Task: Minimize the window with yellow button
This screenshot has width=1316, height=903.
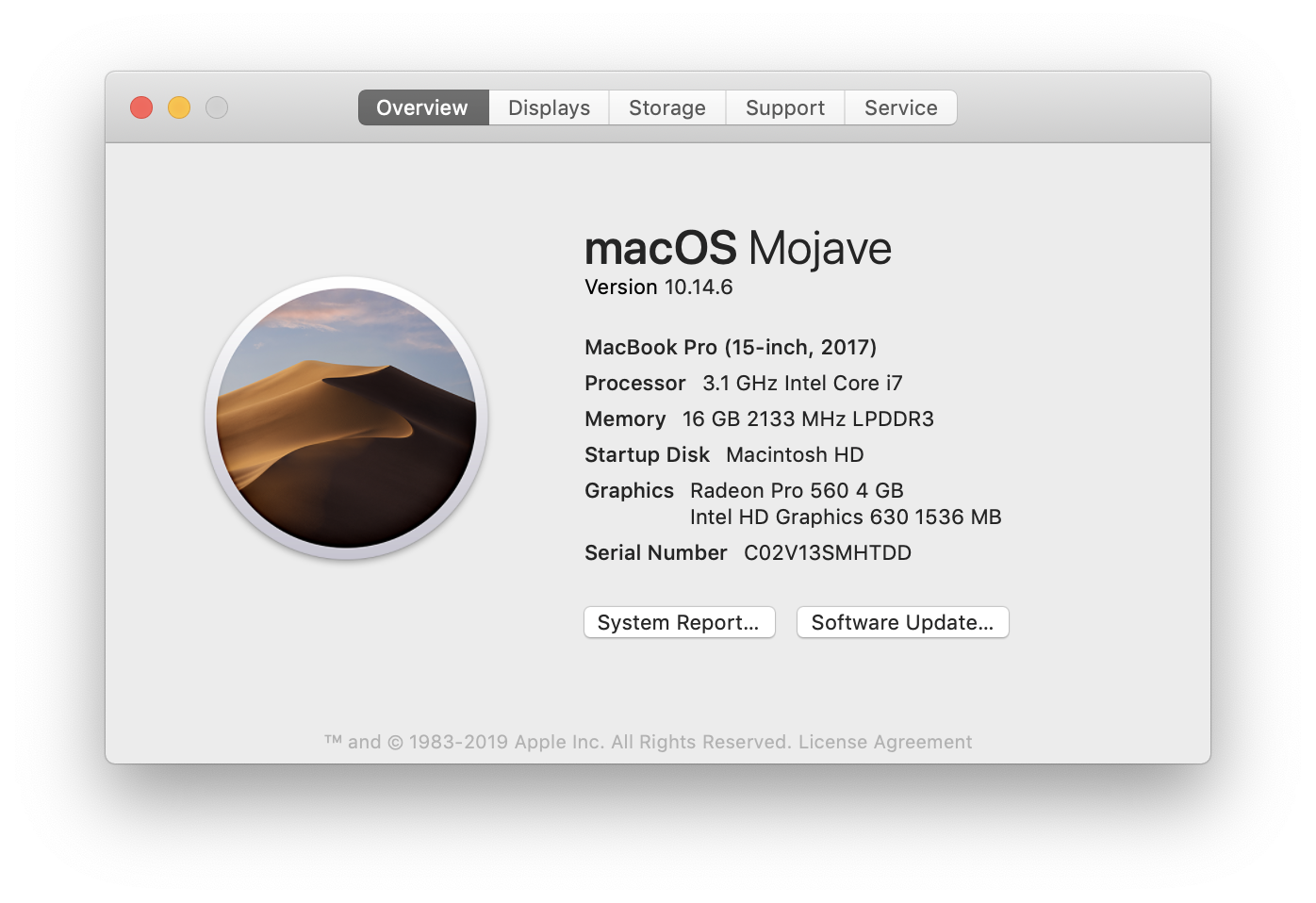Action: tap(179, 107)
